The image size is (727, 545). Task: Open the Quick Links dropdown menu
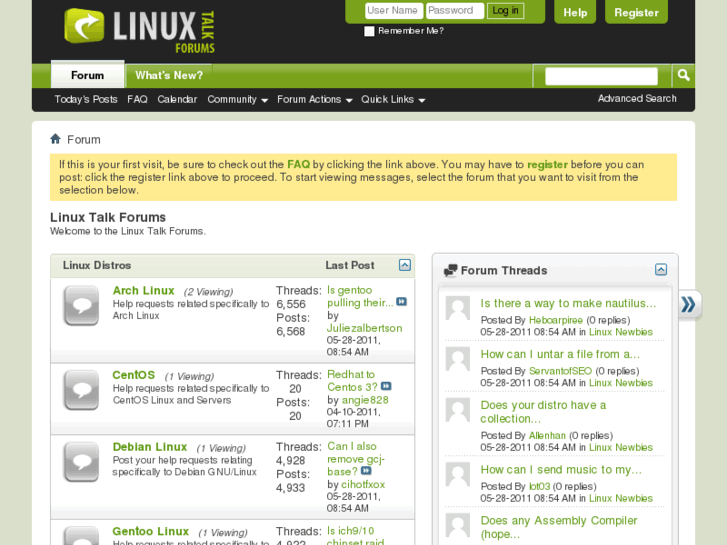click(x=393, y=99)
